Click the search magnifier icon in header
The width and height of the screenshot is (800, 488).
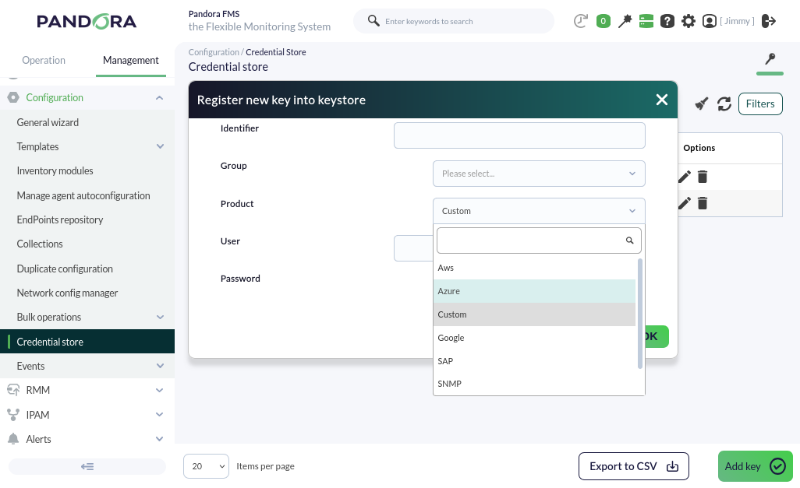[x=373, y=20]
